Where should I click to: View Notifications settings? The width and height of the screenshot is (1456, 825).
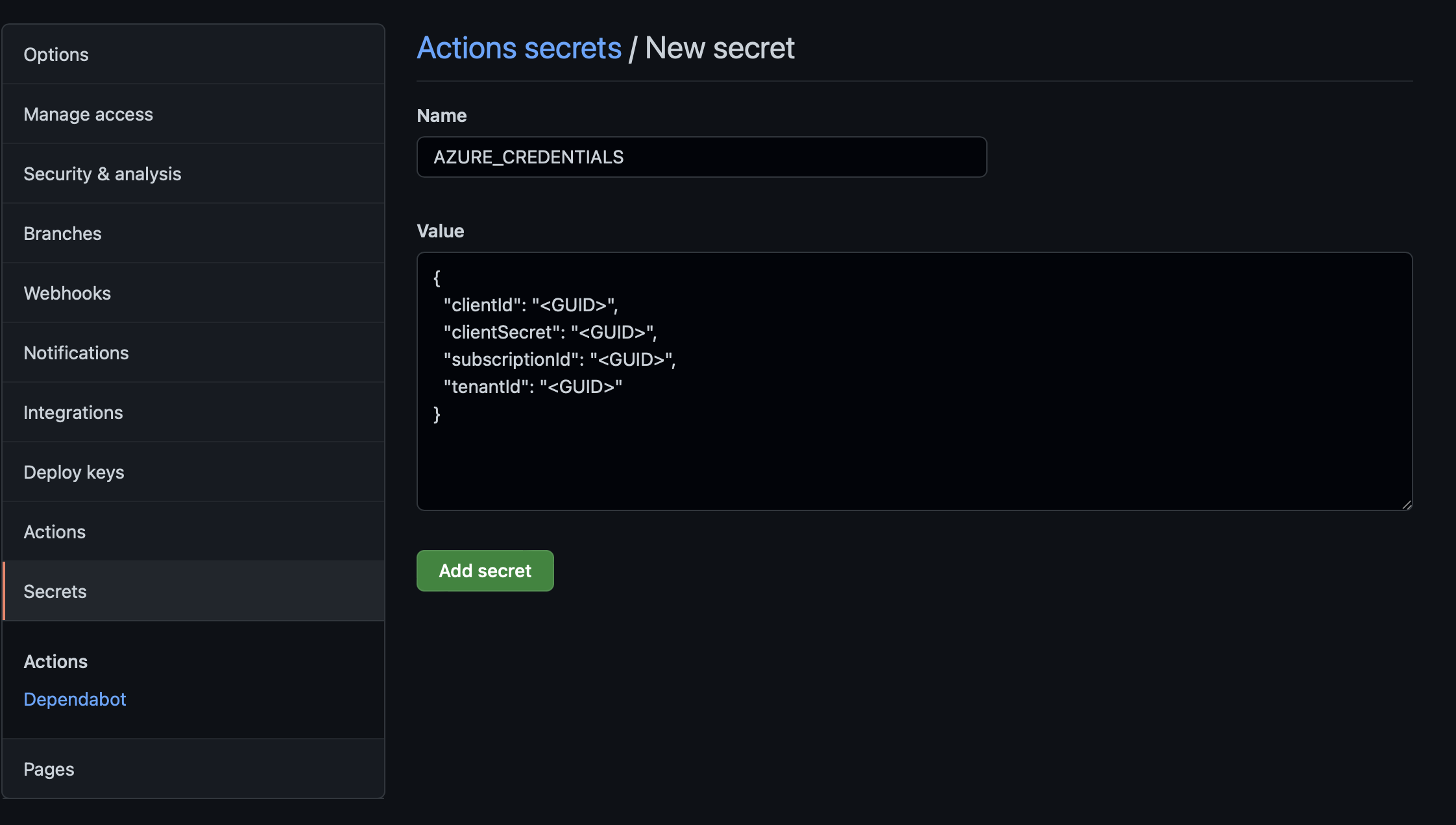(76, 352)
